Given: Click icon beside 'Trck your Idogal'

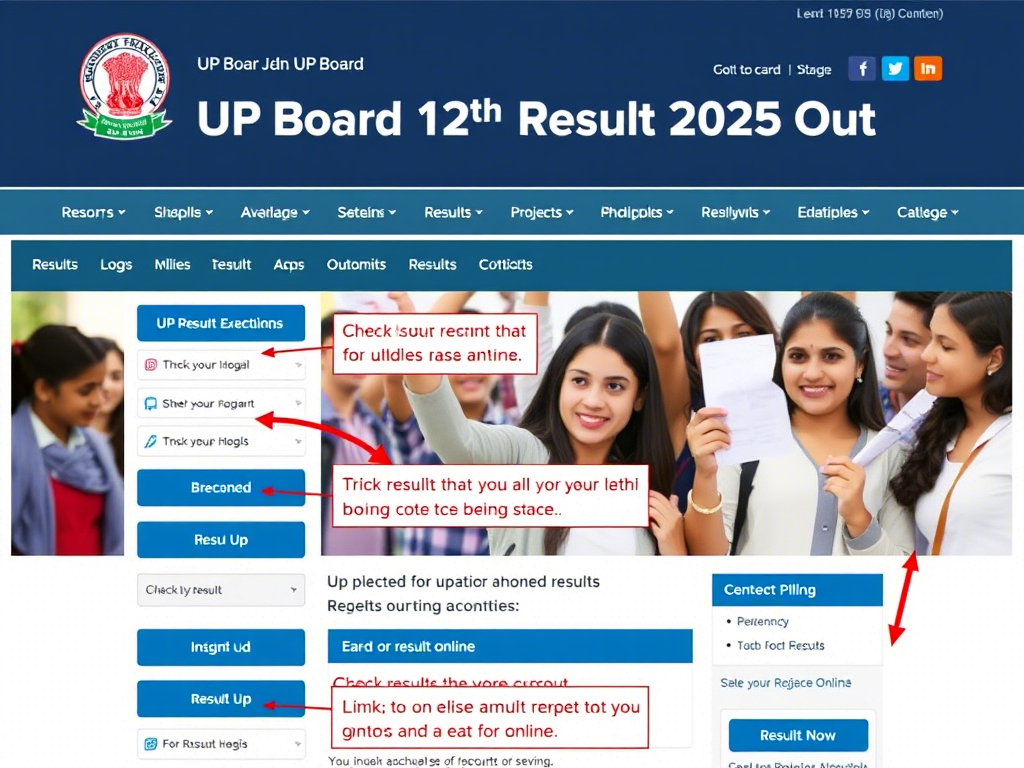Looking at the screenshot, I should point(151,364).
